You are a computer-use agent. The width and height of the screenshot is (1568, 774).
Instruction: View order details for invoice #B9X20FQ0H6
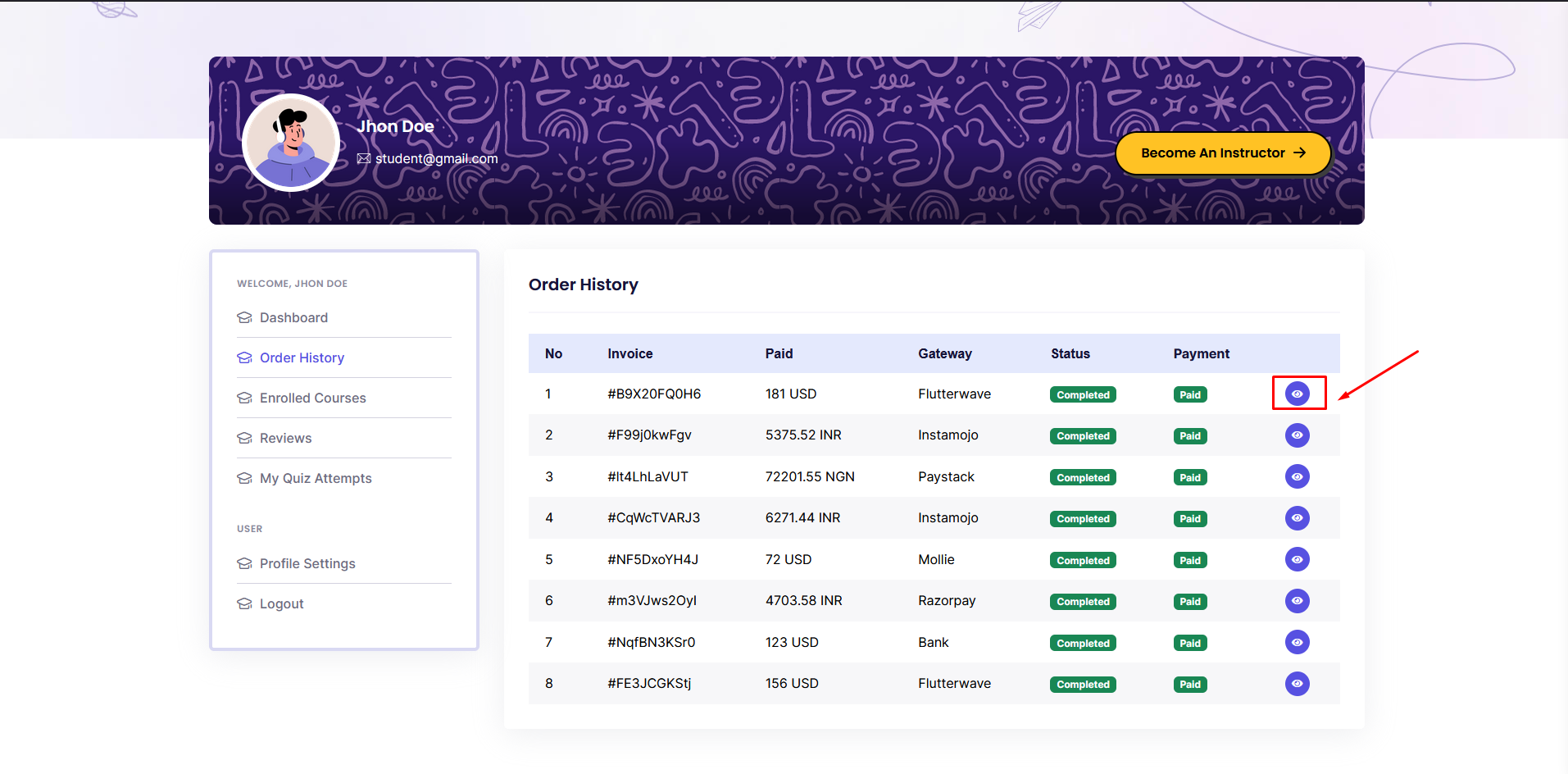1297,394
